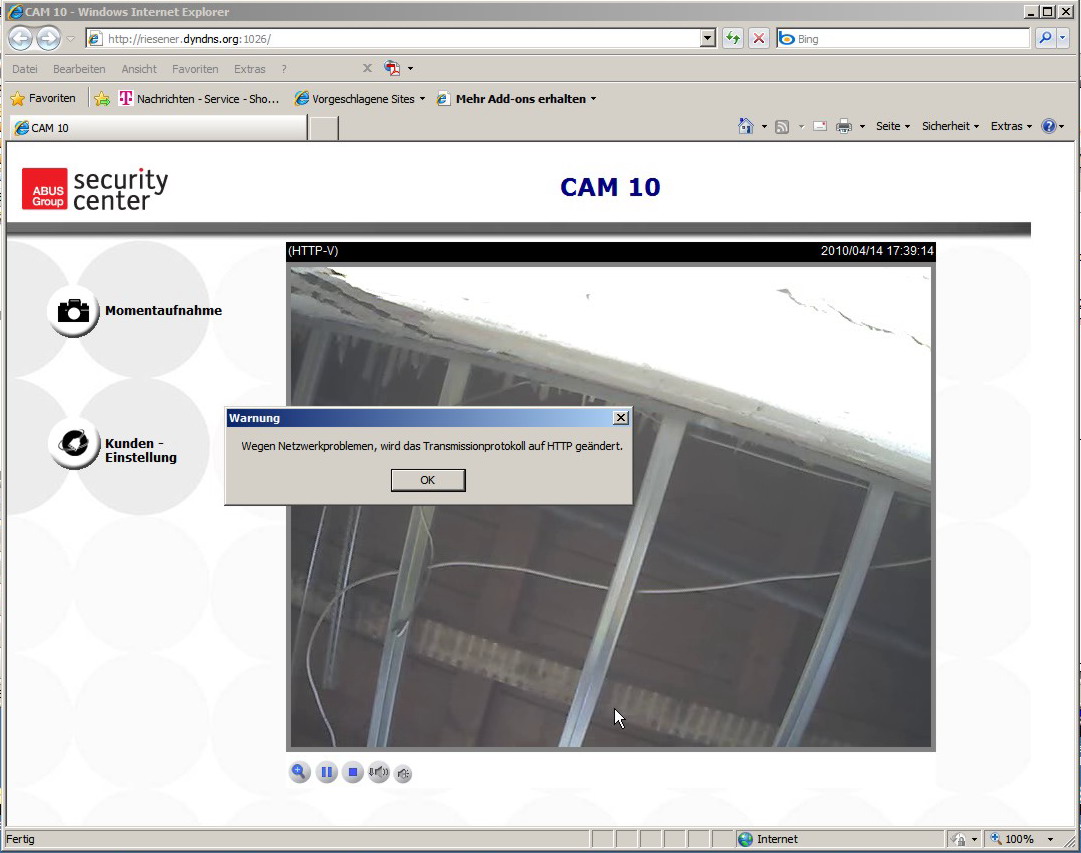Click the Momentaufnahme camera icon
Image resolution: width=1081 pixels, height=853 pixels.
73,311
